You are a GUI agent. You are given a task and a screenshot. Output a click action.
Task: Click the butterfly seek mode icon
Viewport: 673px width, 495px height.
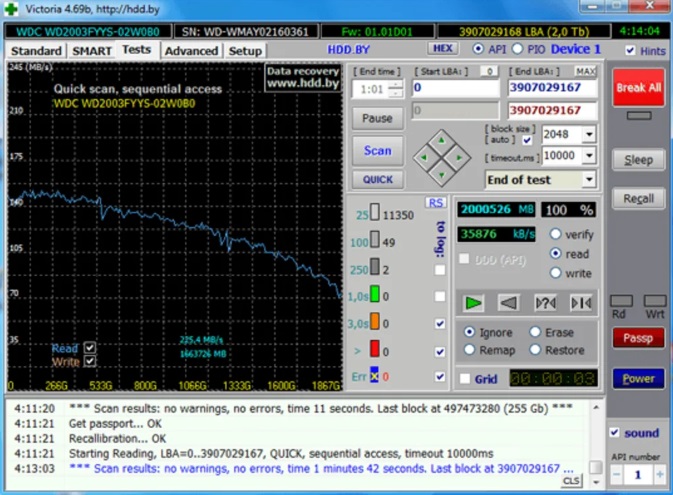[580, 303]
